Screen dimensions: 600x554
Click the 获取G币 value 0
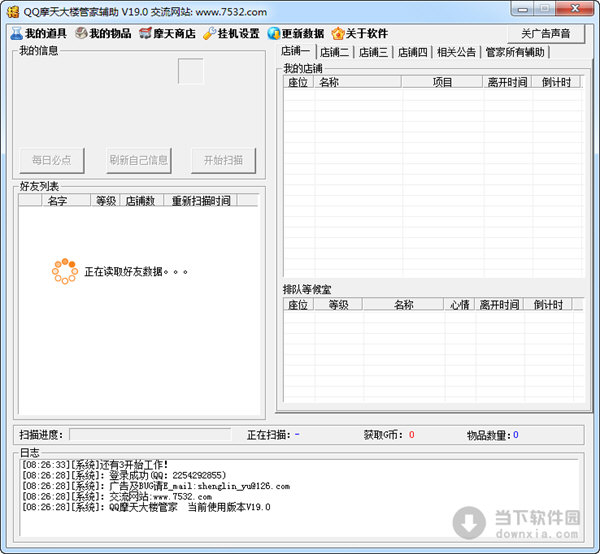tap(412, 435)
